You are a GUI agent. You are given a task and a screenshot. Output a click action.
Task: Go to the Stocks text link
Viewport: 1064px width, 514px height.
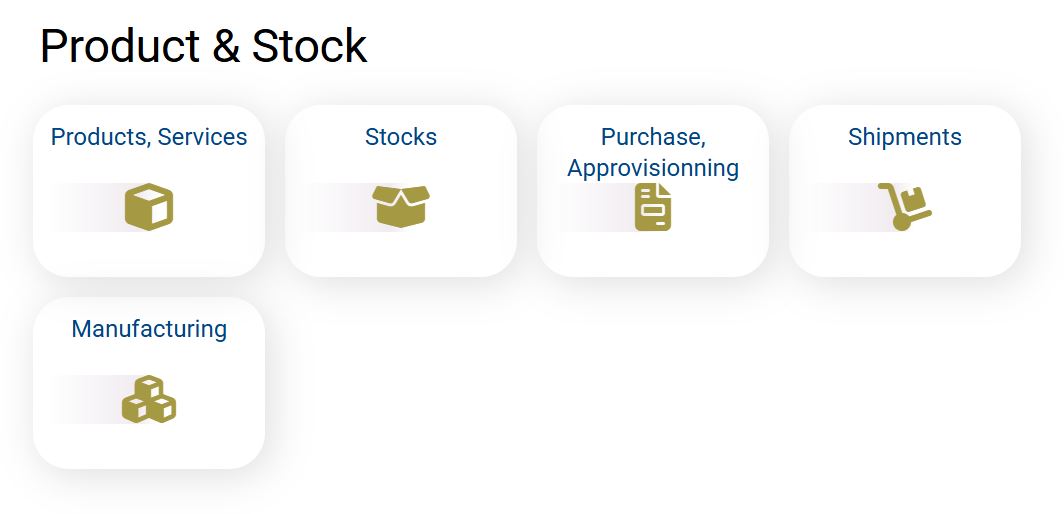(x=401, y=137)
